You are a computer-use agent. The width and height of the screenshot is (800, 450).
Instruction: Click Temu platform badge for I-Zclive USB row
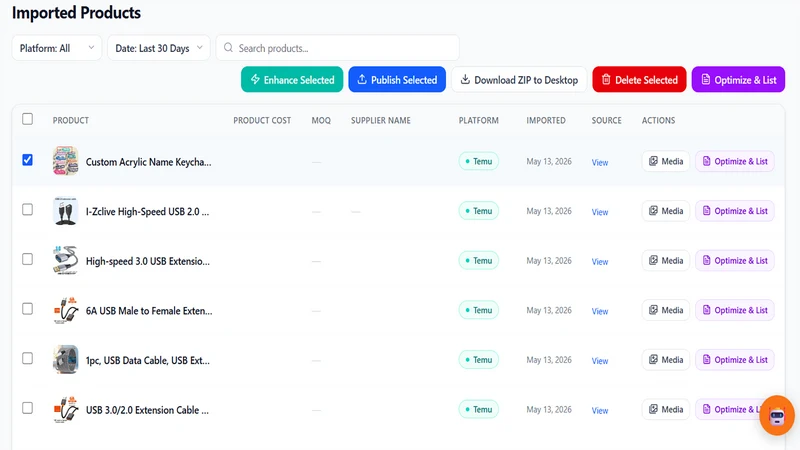point(479,211)
